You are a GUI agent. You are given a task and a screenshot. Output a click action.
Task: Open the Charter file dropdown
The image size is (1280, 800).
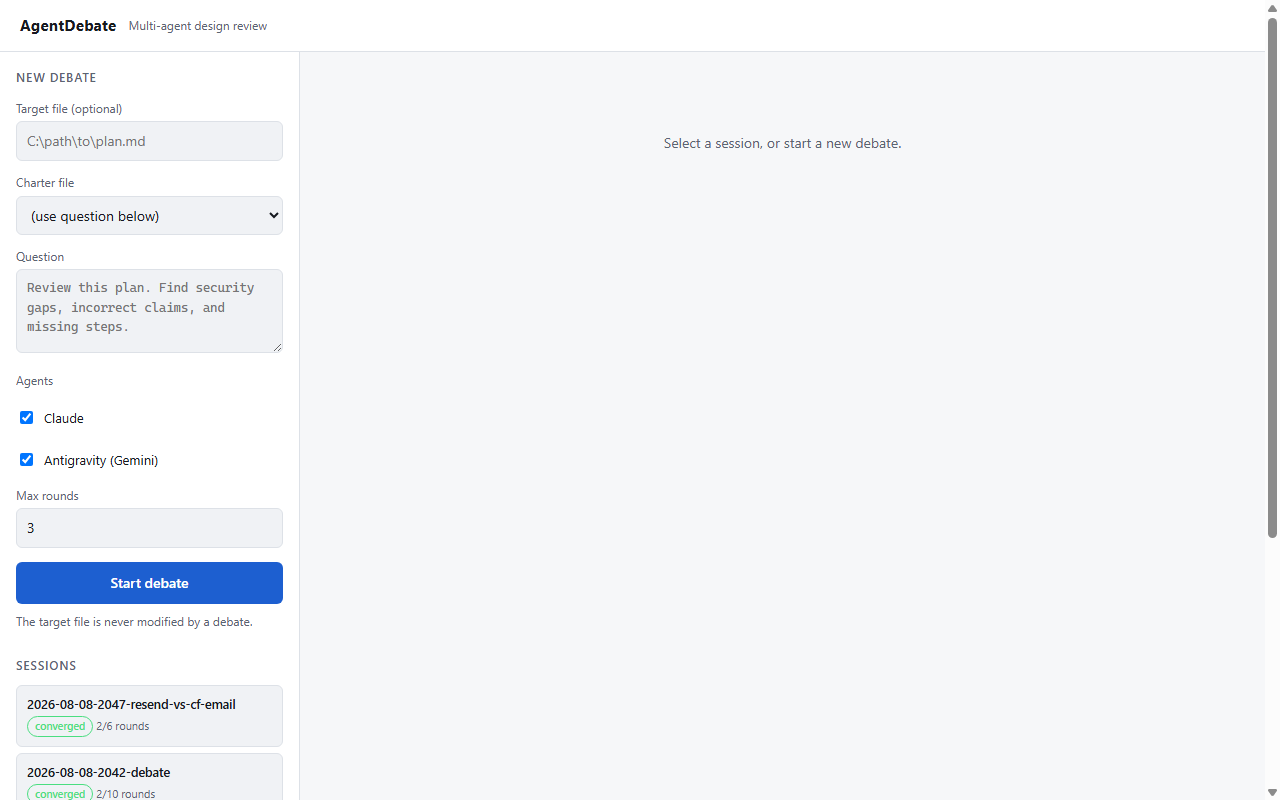[x=149, y=216]
